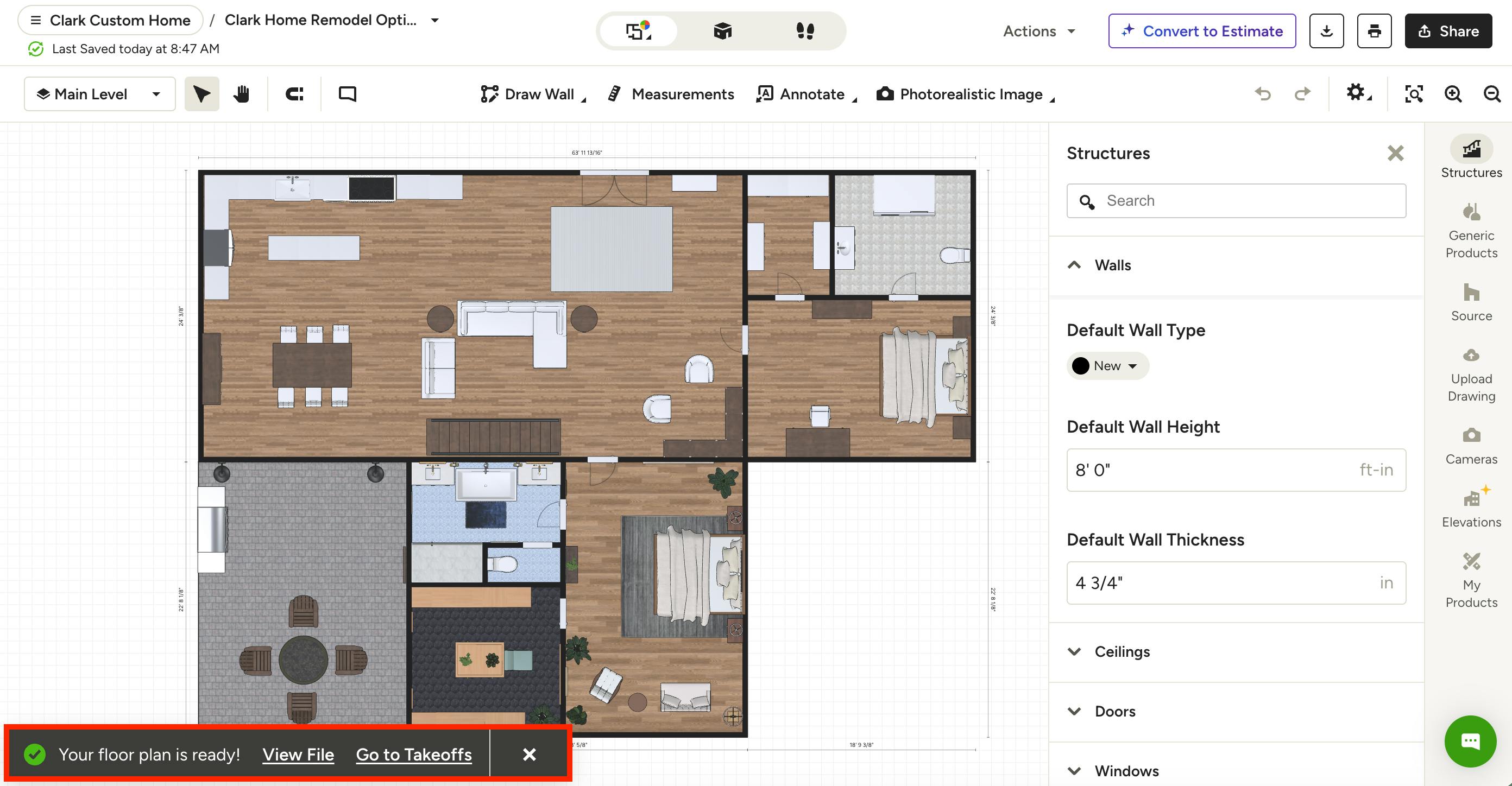Switch to 3D box view
This screenshot has width=1512, height=786.
[722, 30]
